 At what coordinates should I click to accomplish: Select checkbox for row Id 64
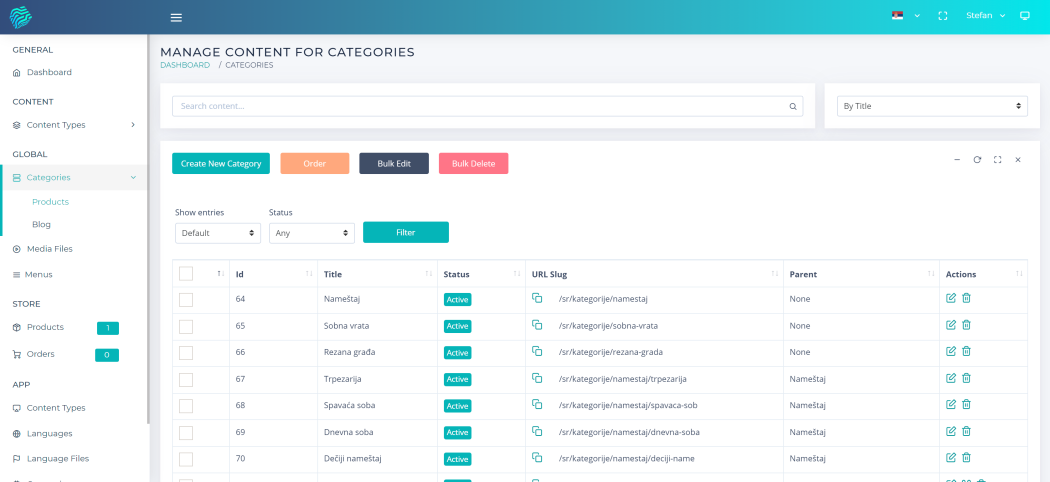coord(186,299)
